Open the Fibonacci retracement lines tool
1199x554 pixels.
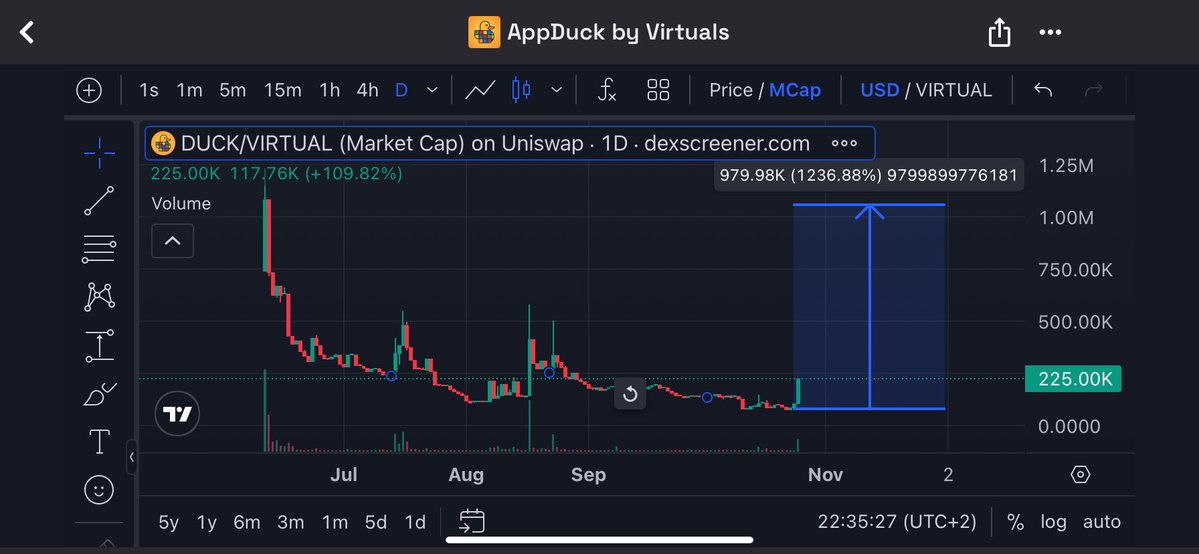tap(99, 249)
